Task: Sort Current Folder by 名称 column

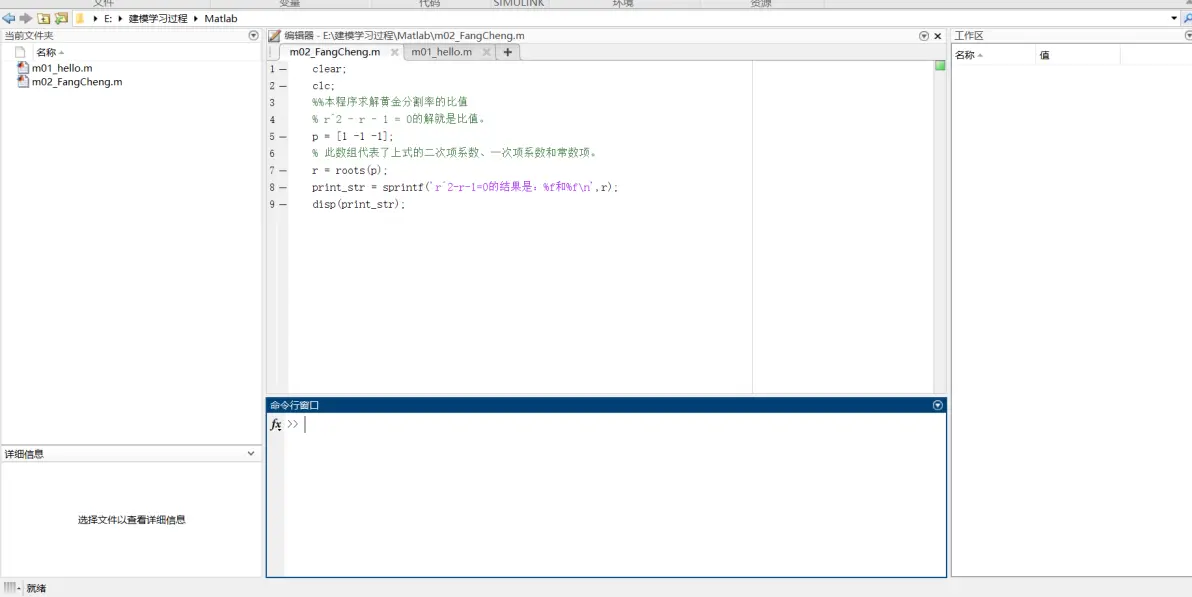Action: tap(46, 52)
